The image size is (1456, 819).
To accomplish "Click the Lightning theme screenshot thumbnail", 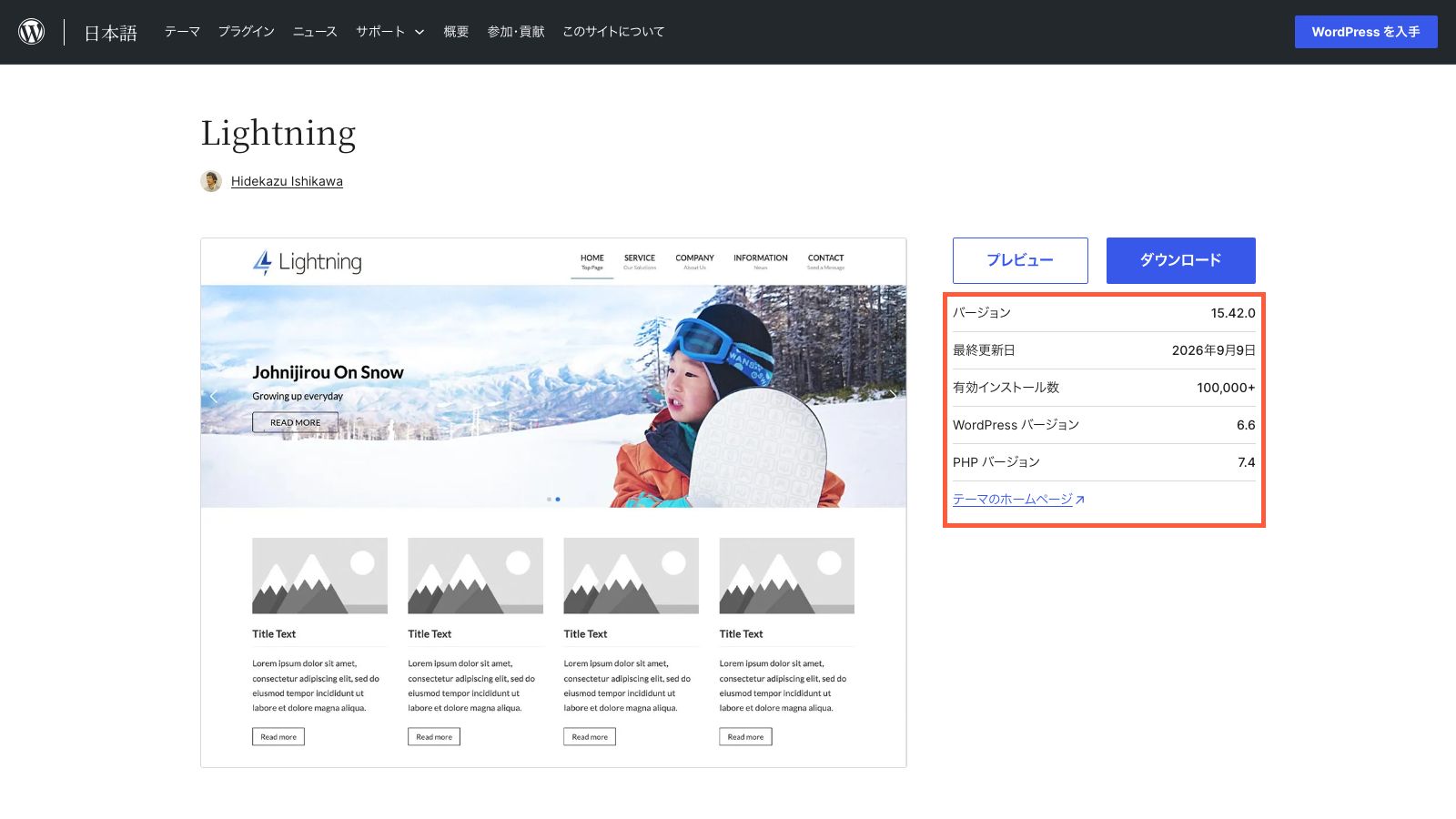I will (553, 502).
